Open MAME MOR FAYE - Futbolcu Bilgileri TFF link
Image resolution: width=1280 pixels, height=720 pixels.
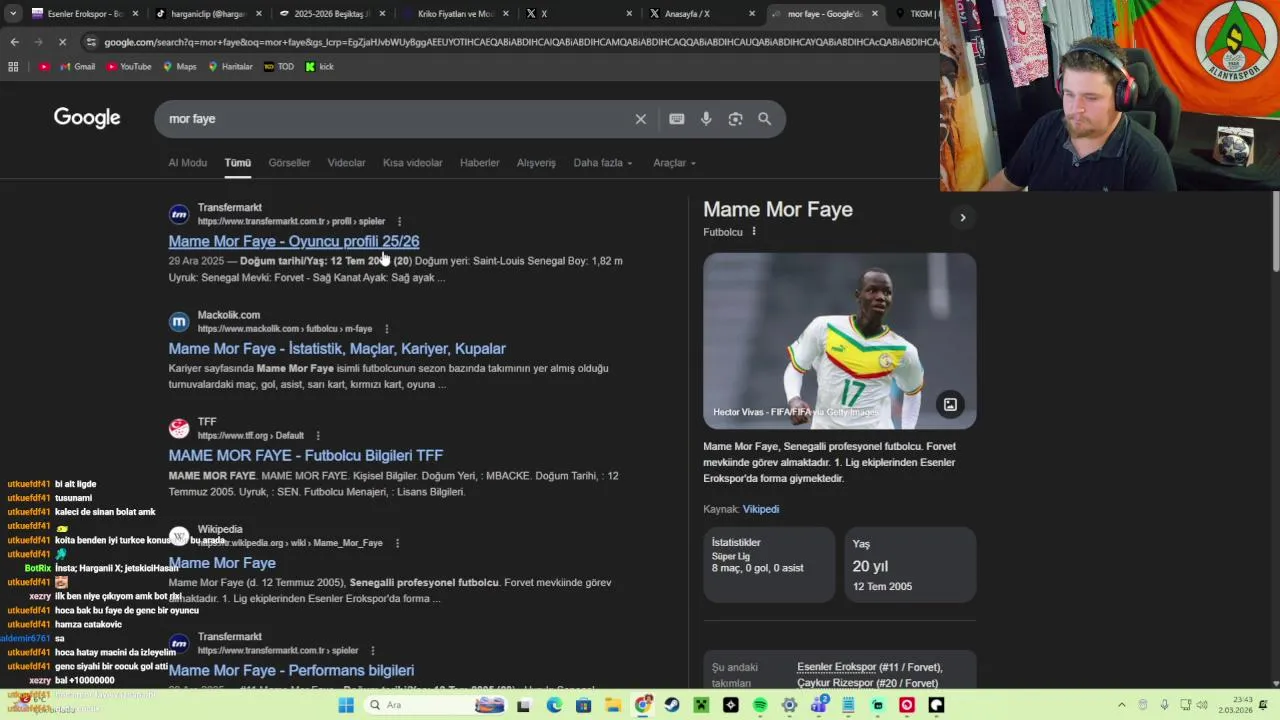click(306, 455)
